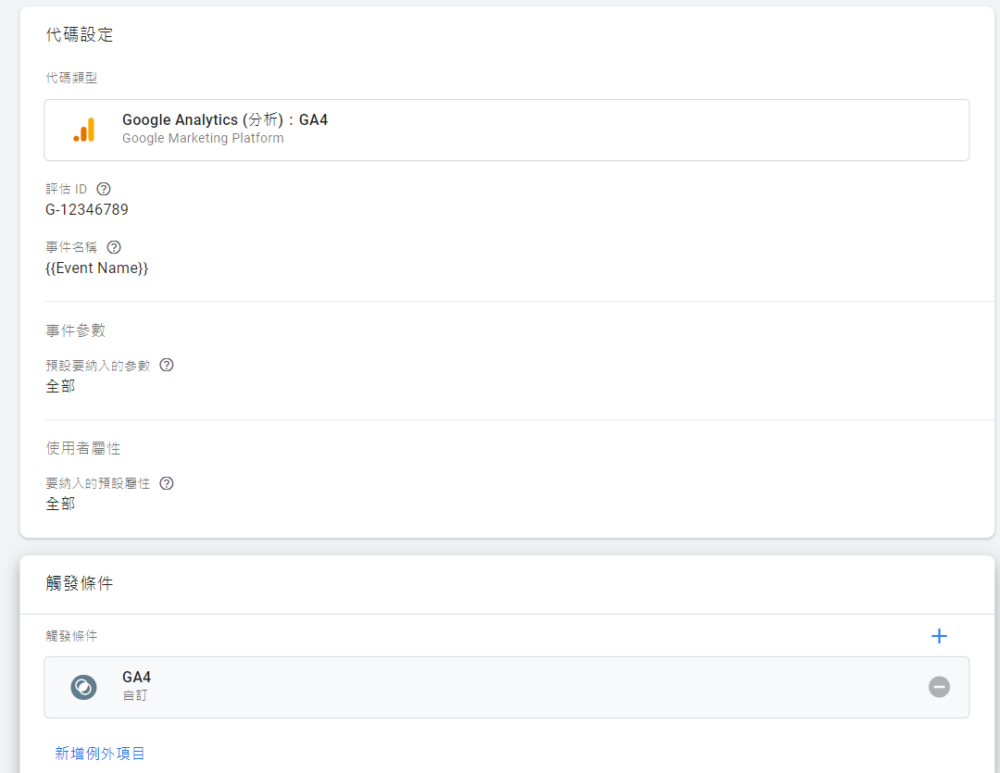This screenshot has height=773, width=1000.
Task: Click Google Marketing Platform subtitle text
Action: (x=203, y=138)
